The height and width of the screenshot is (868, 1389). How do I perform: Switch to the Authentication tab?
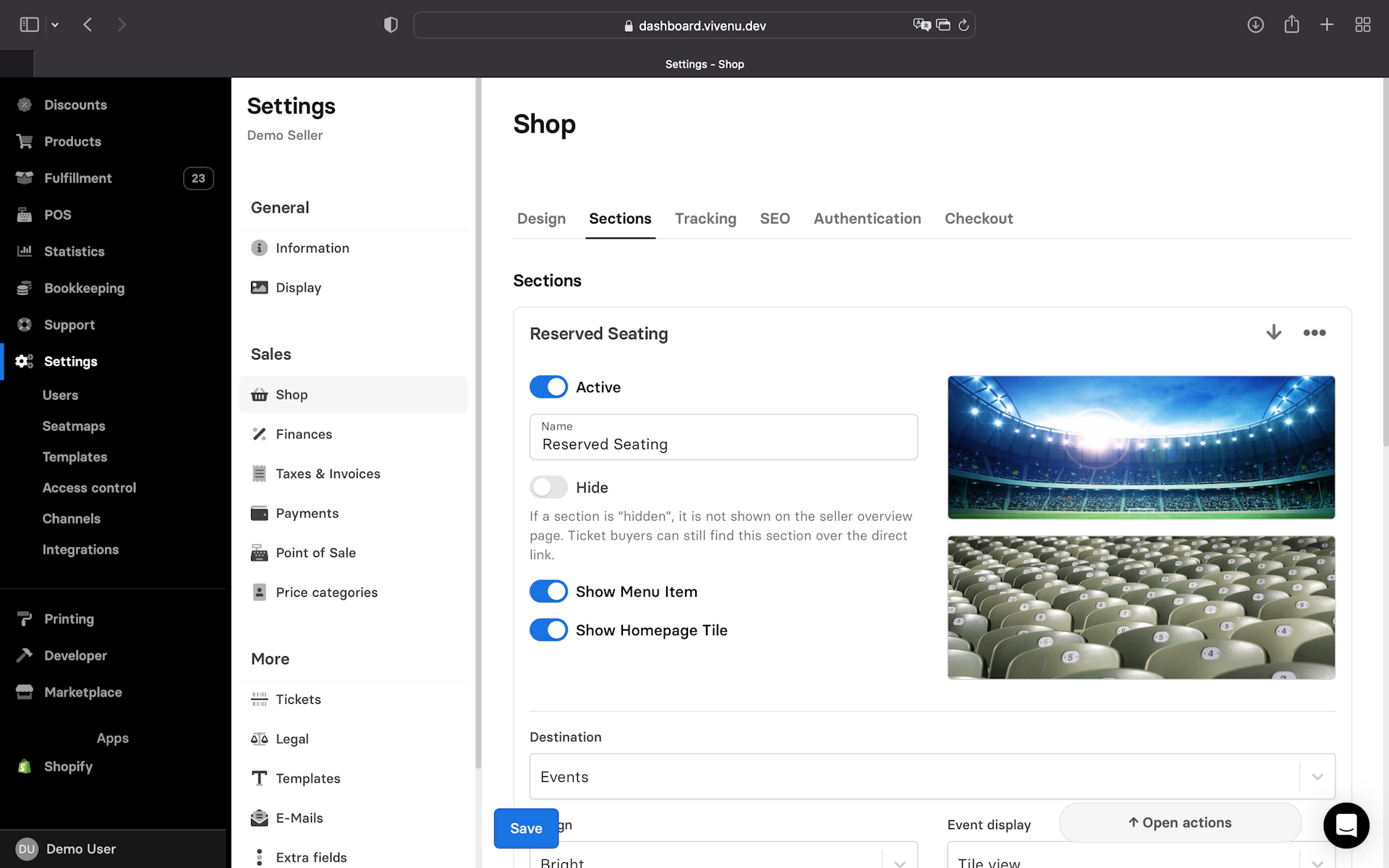867,218
